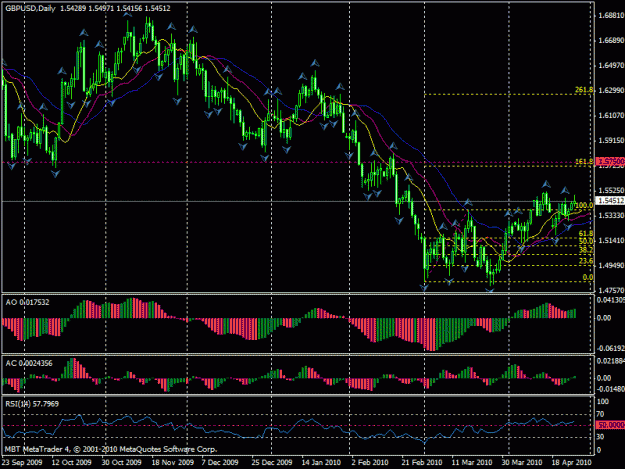Click the 1.59150 price axis label
This screenshot has width=625, height=469.
(x=611, y=141)
